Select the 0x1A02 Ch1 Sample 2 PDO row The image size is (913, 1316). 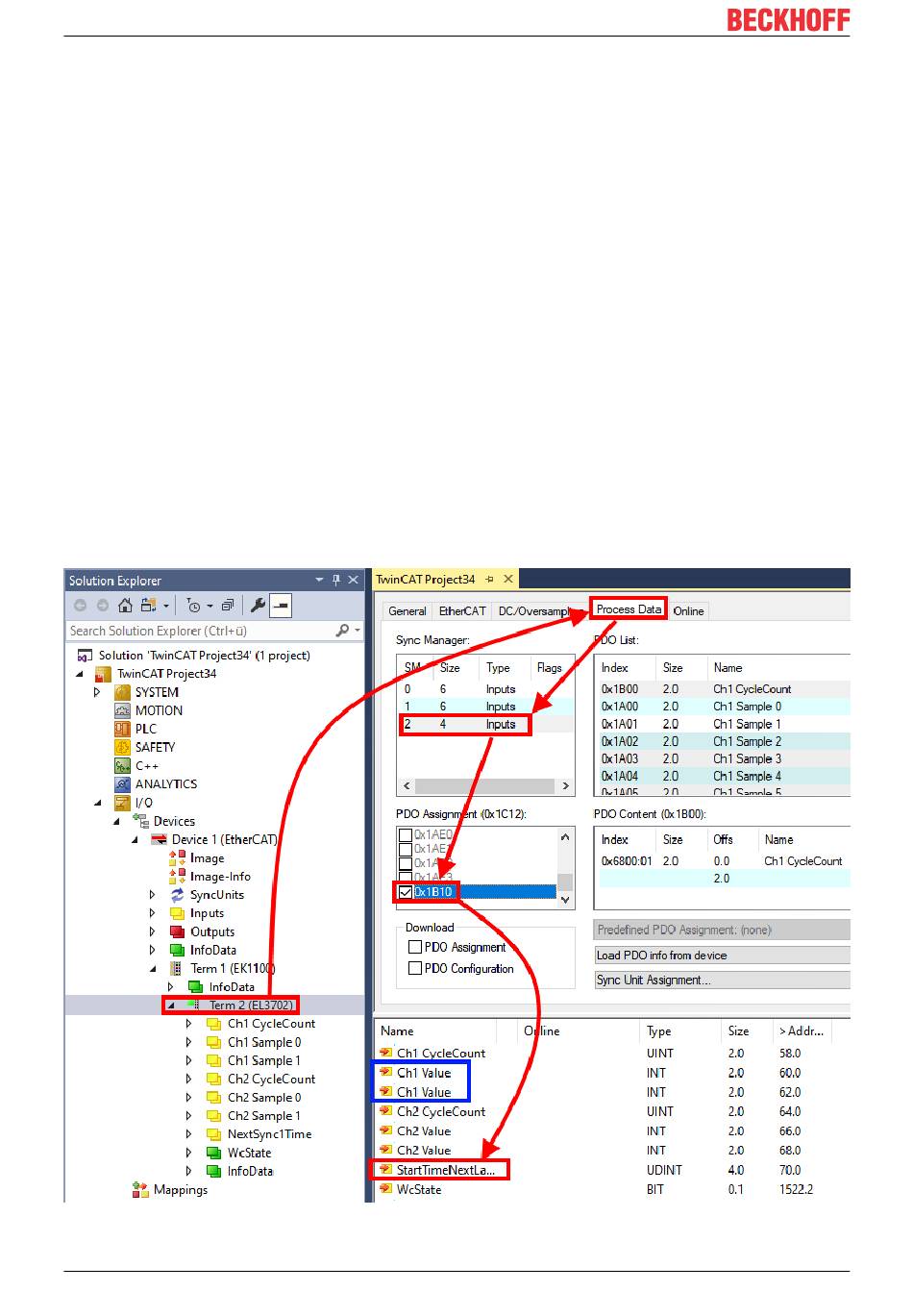[724, 741]
